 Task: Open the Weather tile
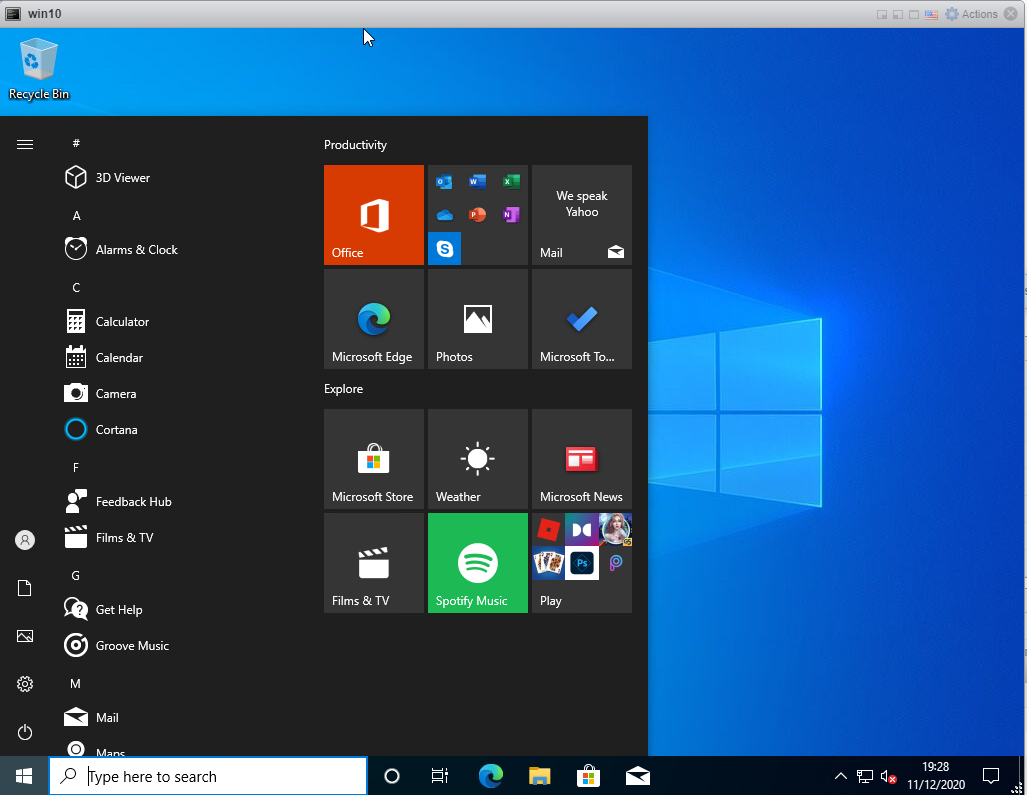click(x=477, y=459)
